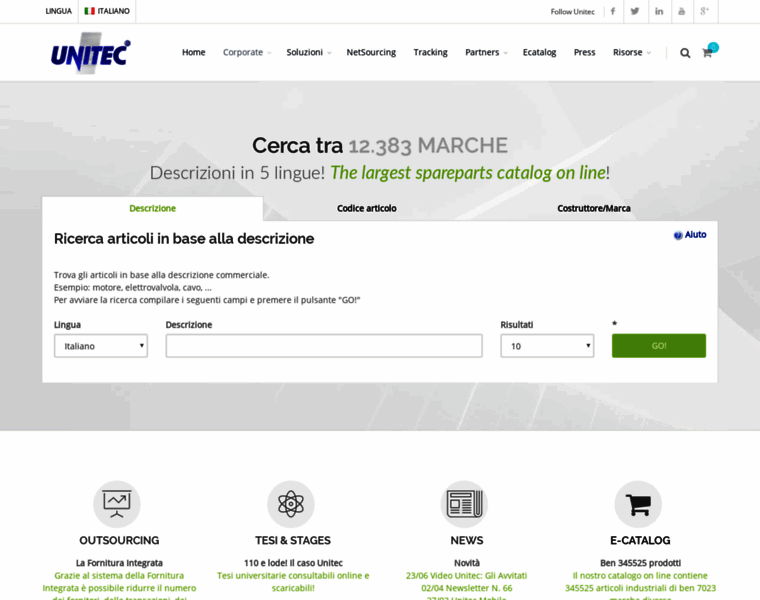
Task: Click the Outsourcing presentation chart icon
Action: point(117,504)
